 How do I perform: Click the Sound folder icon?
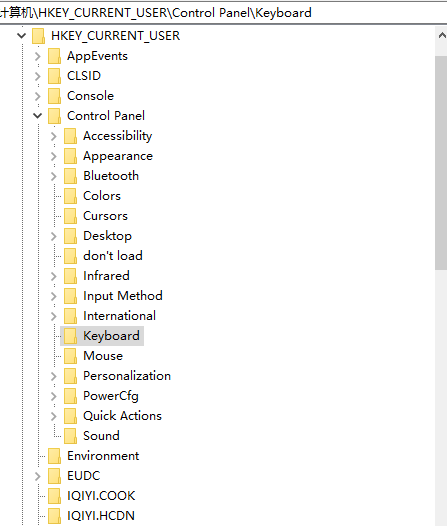[70, 436]
